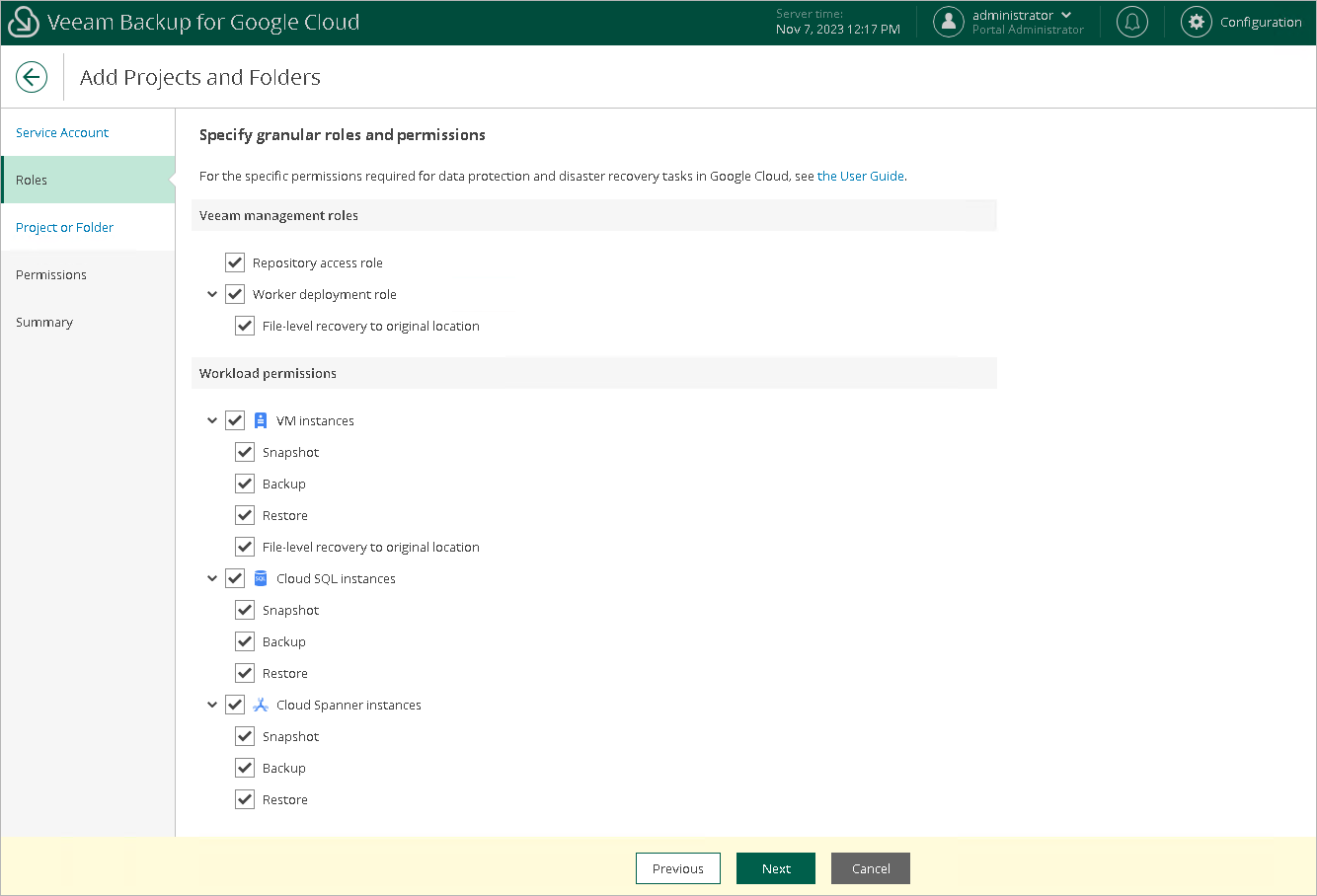Open the administrator account dropdown arrow
The image size is (1317, 896).
tap(1066, 15)
